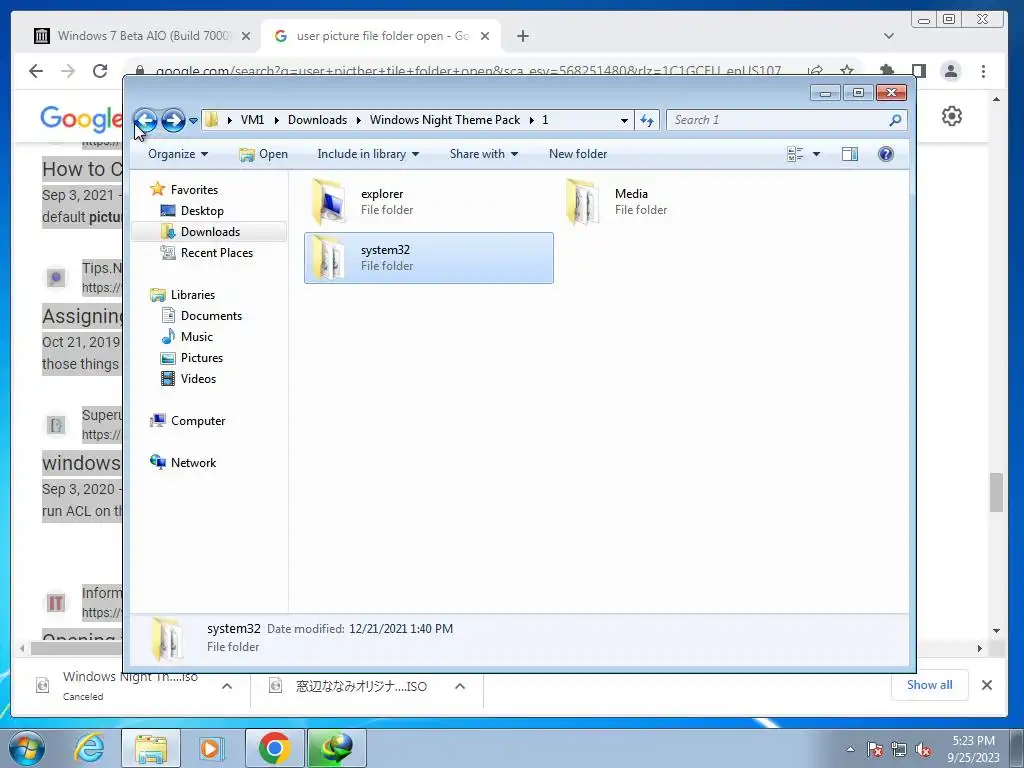
Task: Click the New folder button
Action: (x=578, y=154)
